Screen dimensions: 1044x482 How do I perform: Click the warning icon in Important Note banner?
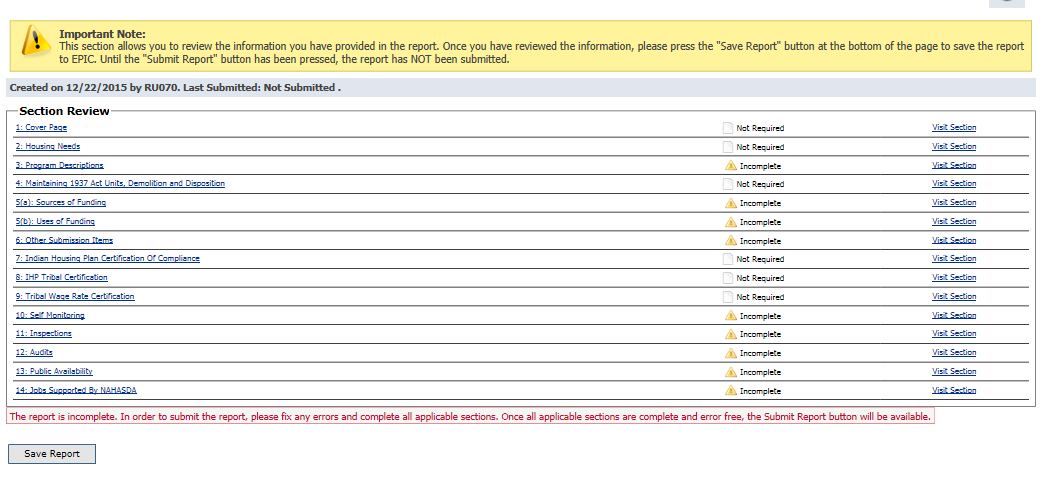point(36,41)
